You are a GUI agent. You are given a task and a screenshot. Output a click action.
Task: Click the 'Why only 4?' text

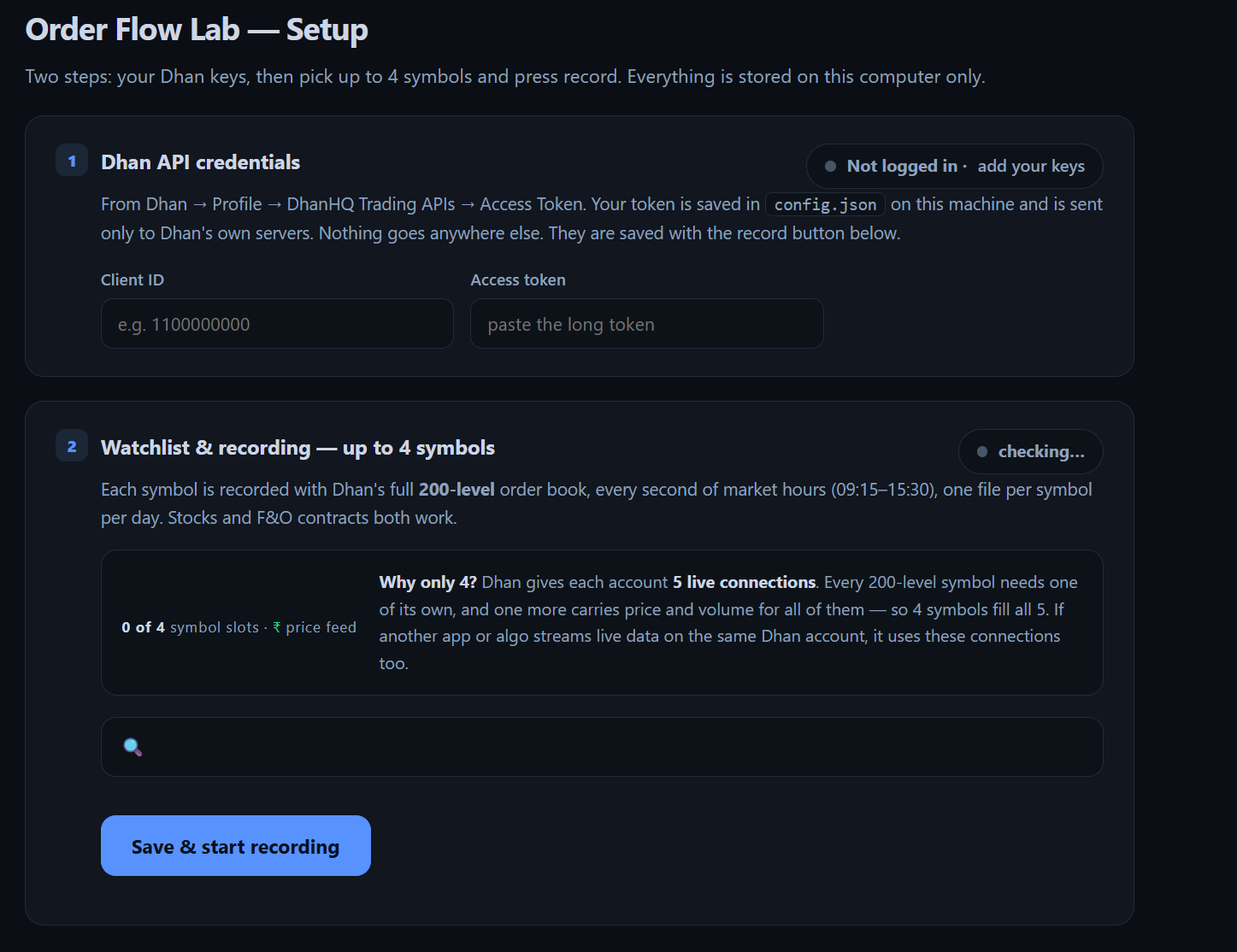(x=428, y=582)
